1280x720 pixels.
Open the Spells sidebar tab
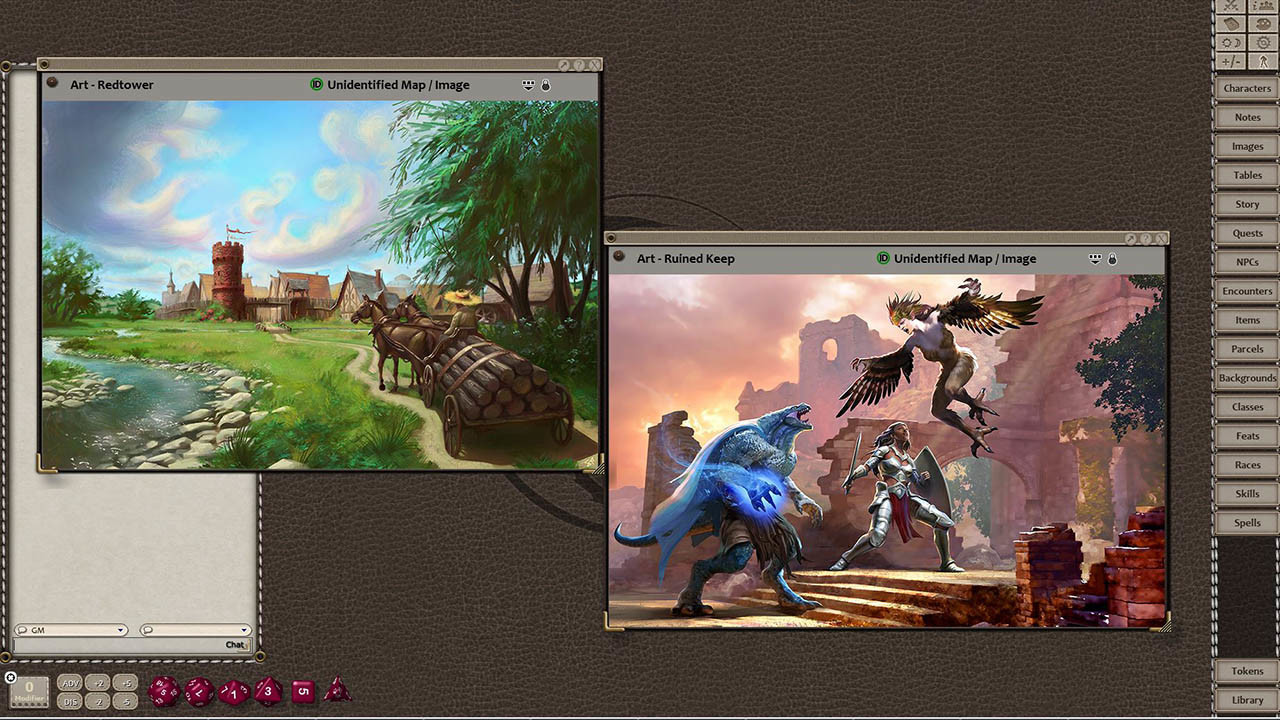1247,523
